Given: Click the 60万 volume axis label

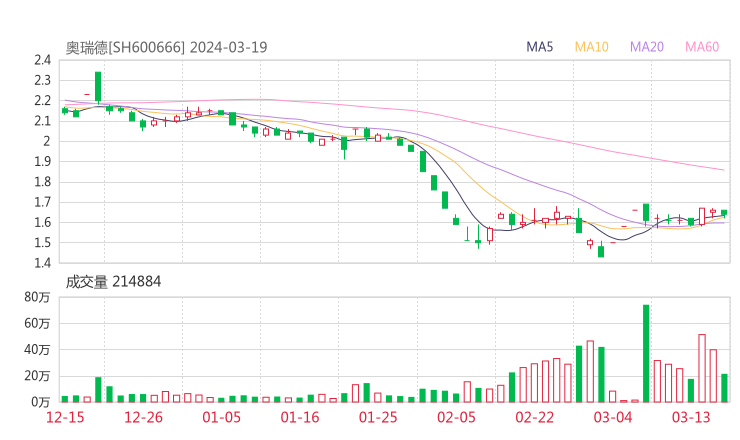Looking at the screenshot, I should 37,323.
